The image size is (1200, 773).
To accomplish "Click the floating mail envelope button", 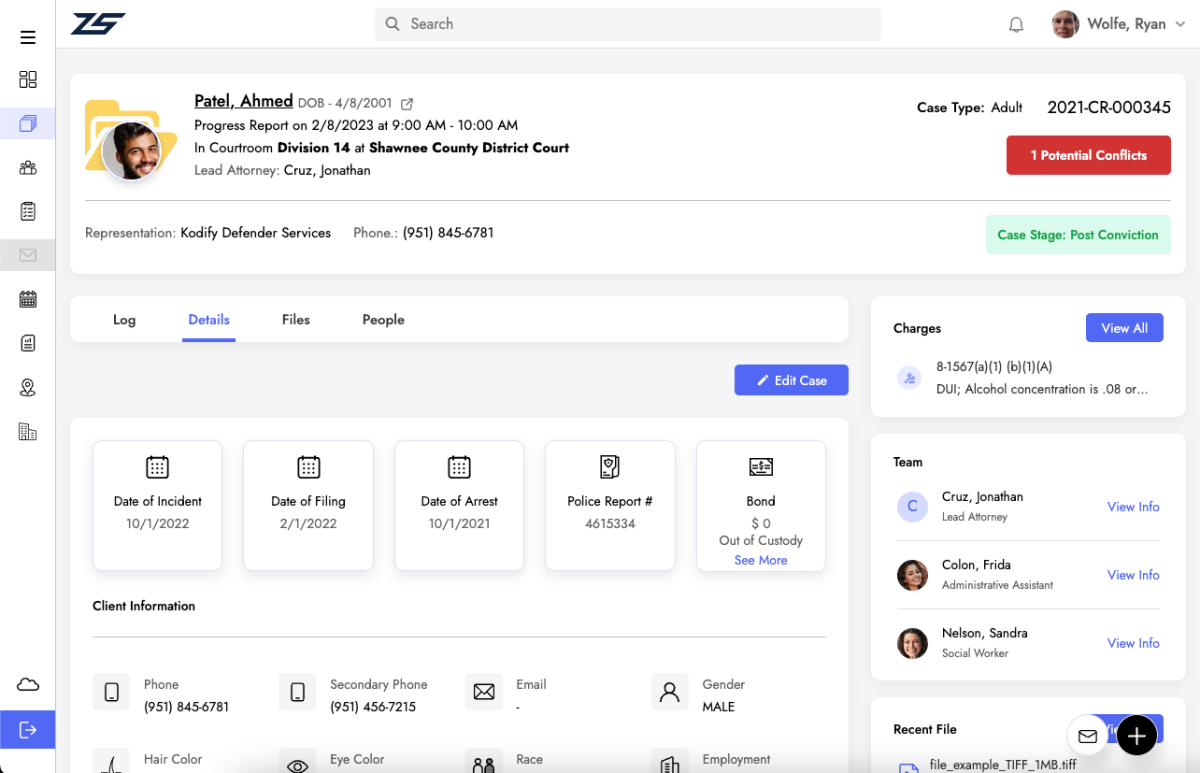I will click(1087, 736).
